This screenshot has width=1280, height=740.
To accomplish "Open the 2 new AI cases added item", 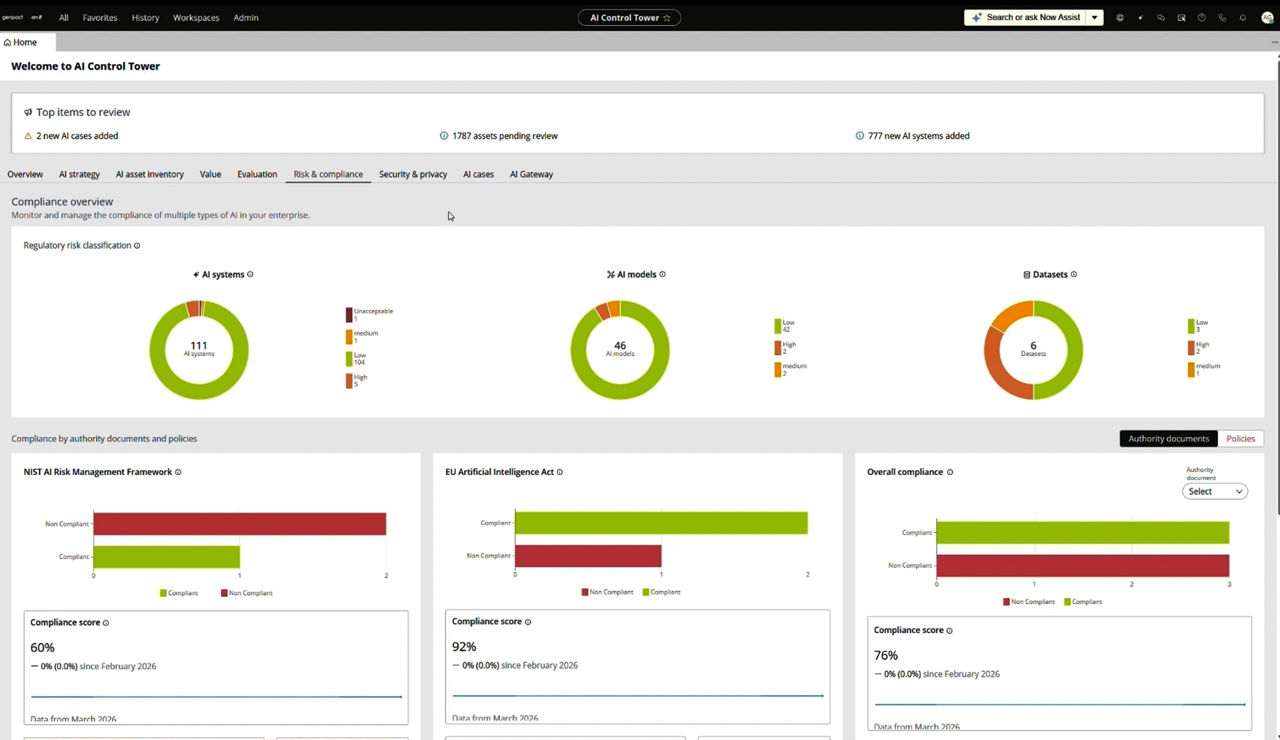I will [77, 136].
